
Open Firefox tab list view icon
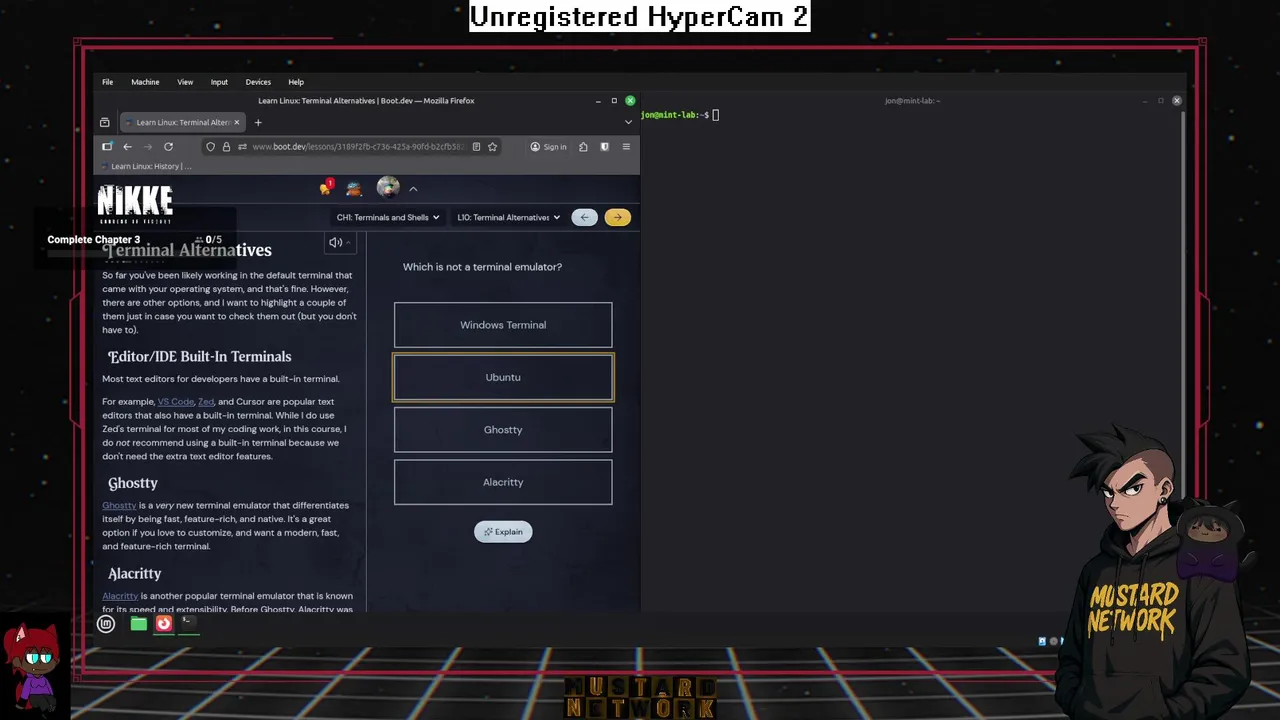pyautogui.click(x=104, y=122)
